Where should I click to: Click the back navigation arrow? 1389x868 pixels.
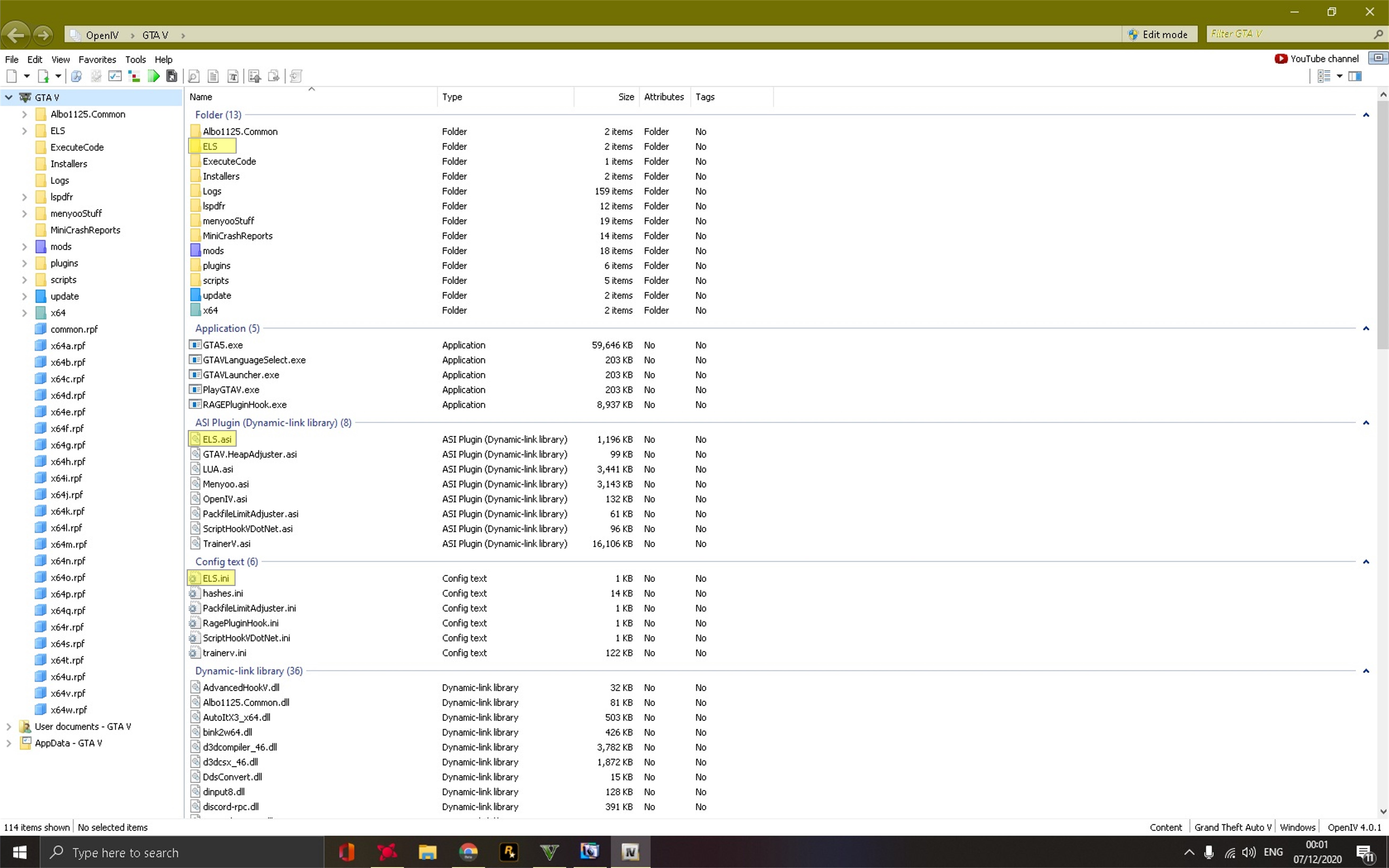[16, 35]
